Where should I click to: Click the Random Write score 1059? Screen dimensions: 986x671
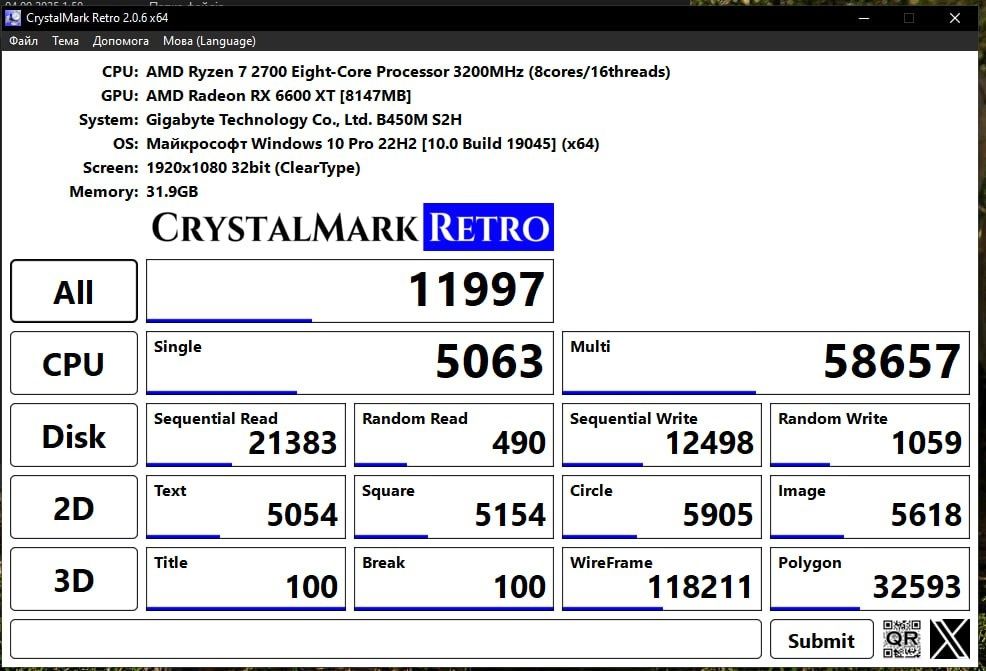coord(870,435)
